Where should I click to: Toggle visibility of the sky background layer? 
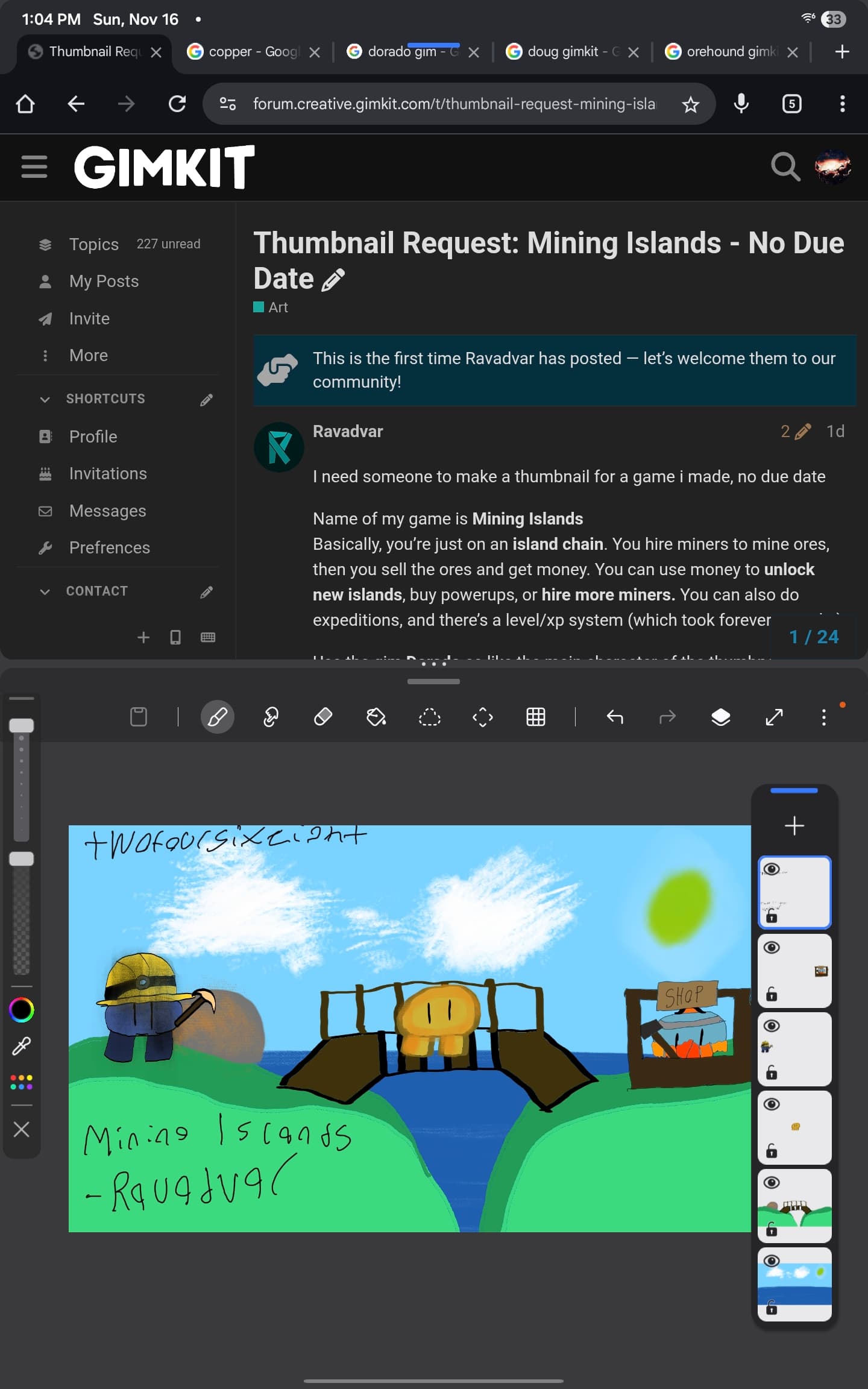772,1261
